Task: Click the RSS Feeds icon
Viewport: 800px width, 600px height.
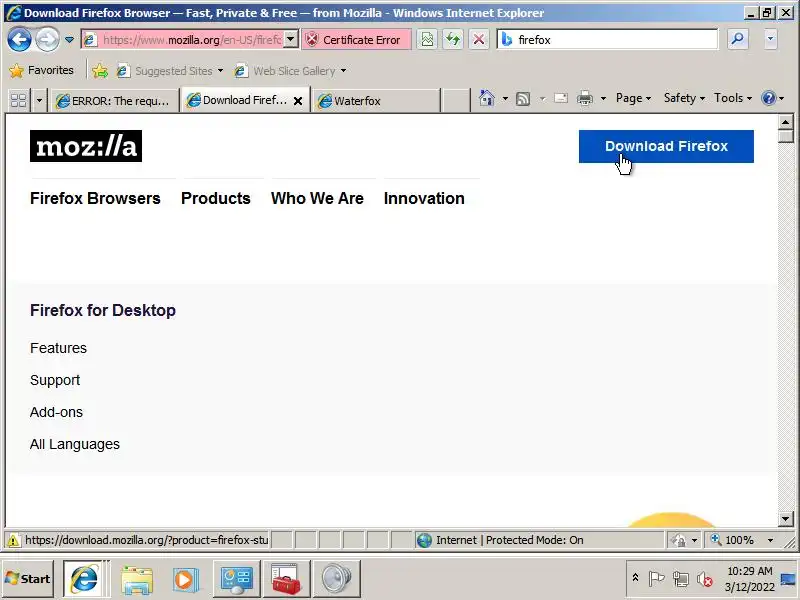Action: click(x=523, y=98)
